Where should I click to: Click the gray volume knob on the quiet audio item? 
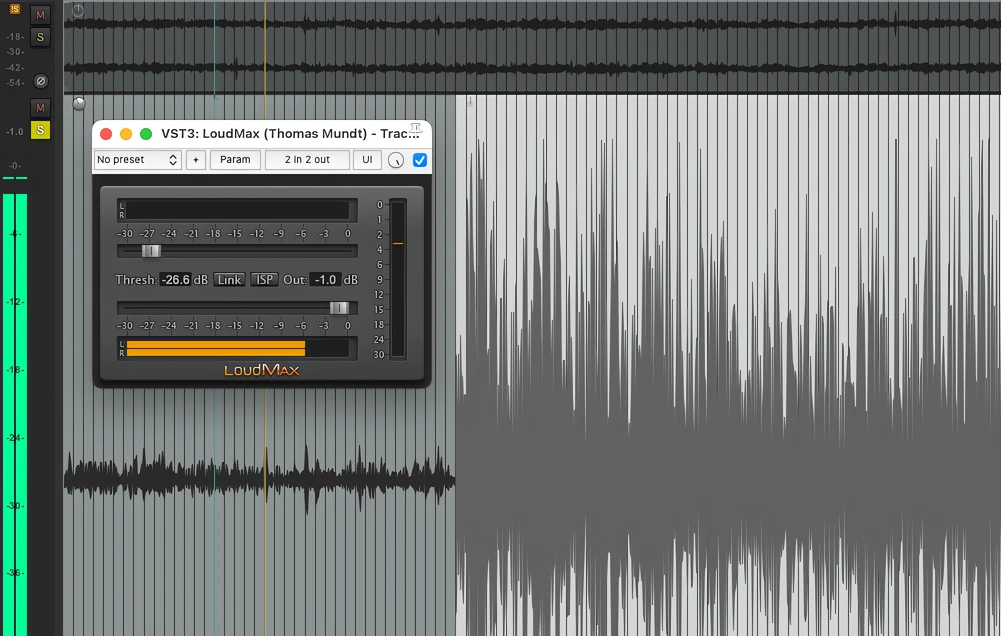(x=79, y=103)
